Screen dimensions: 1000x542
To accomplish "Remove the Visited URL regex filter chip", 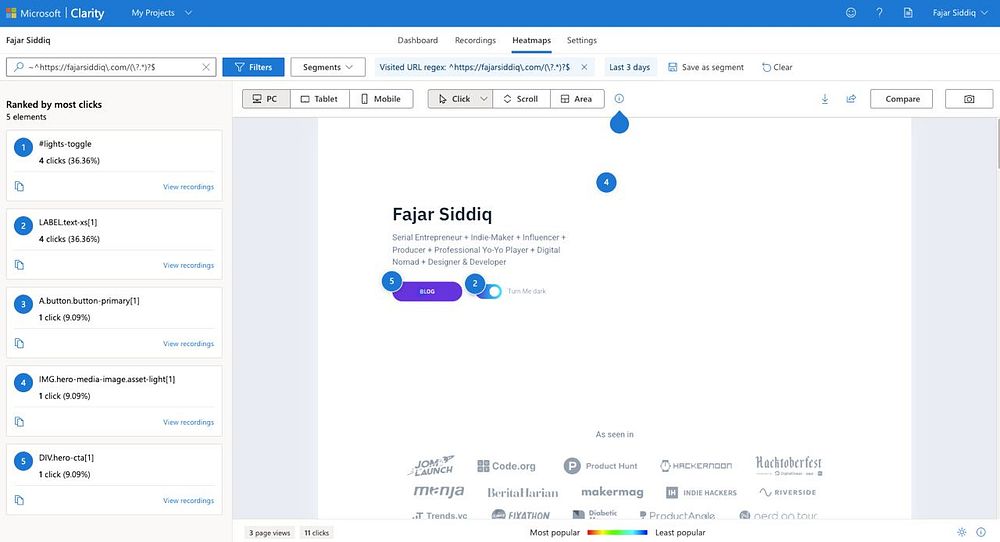I will click(584, 67).
